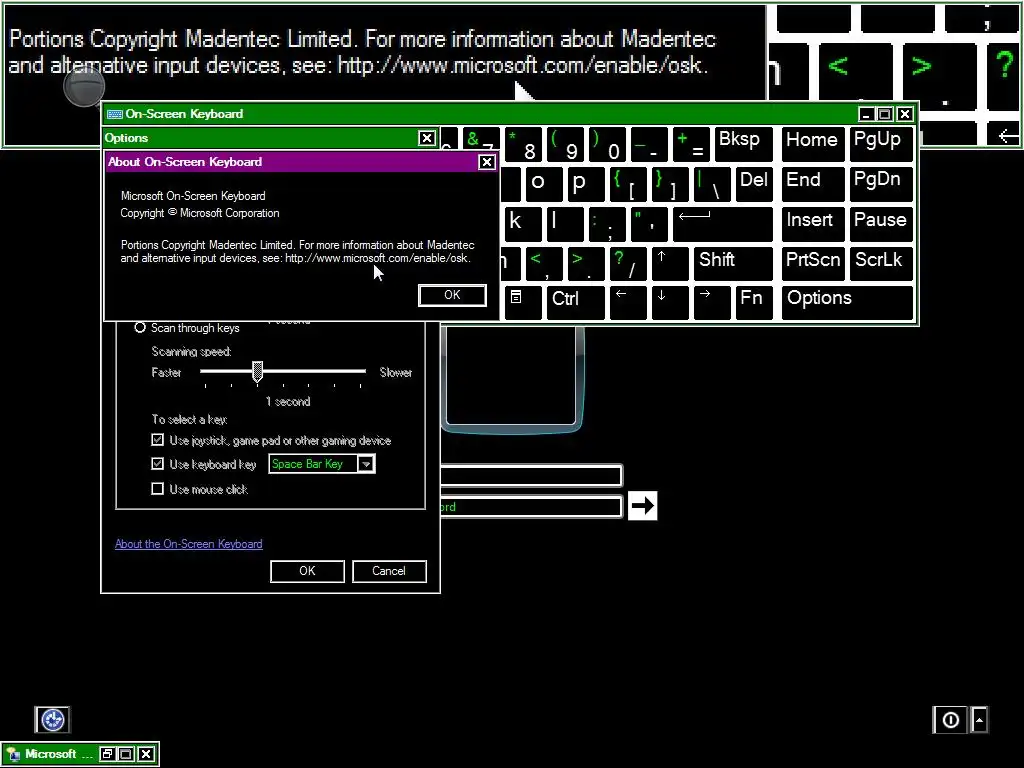Click the PrtScn key

tap(813, 264)
